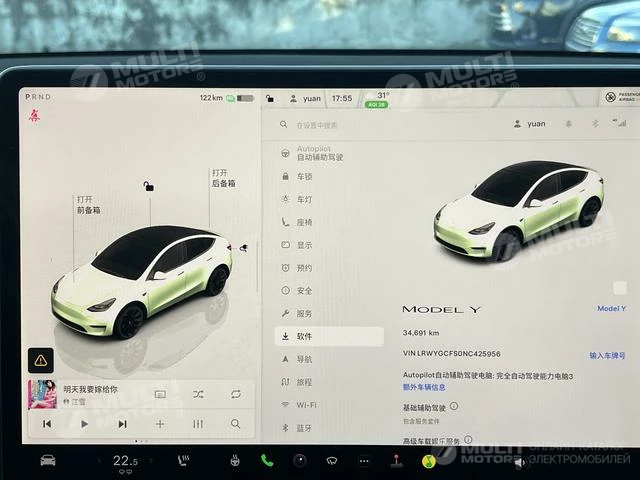Open the 额外车辆信息 additional vehicle info link
Viewport: 640px width, 480px height.
point(424,387)
